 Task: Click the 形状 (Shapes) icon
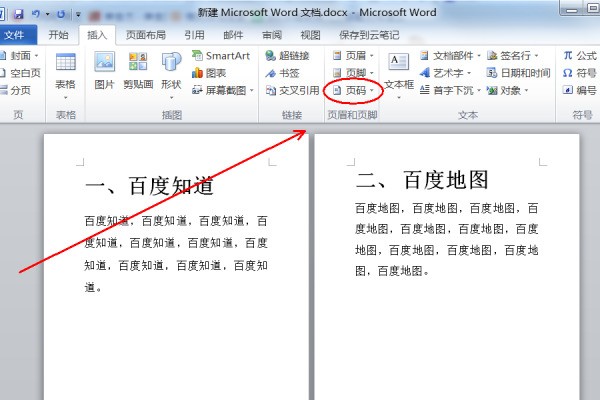171,62
